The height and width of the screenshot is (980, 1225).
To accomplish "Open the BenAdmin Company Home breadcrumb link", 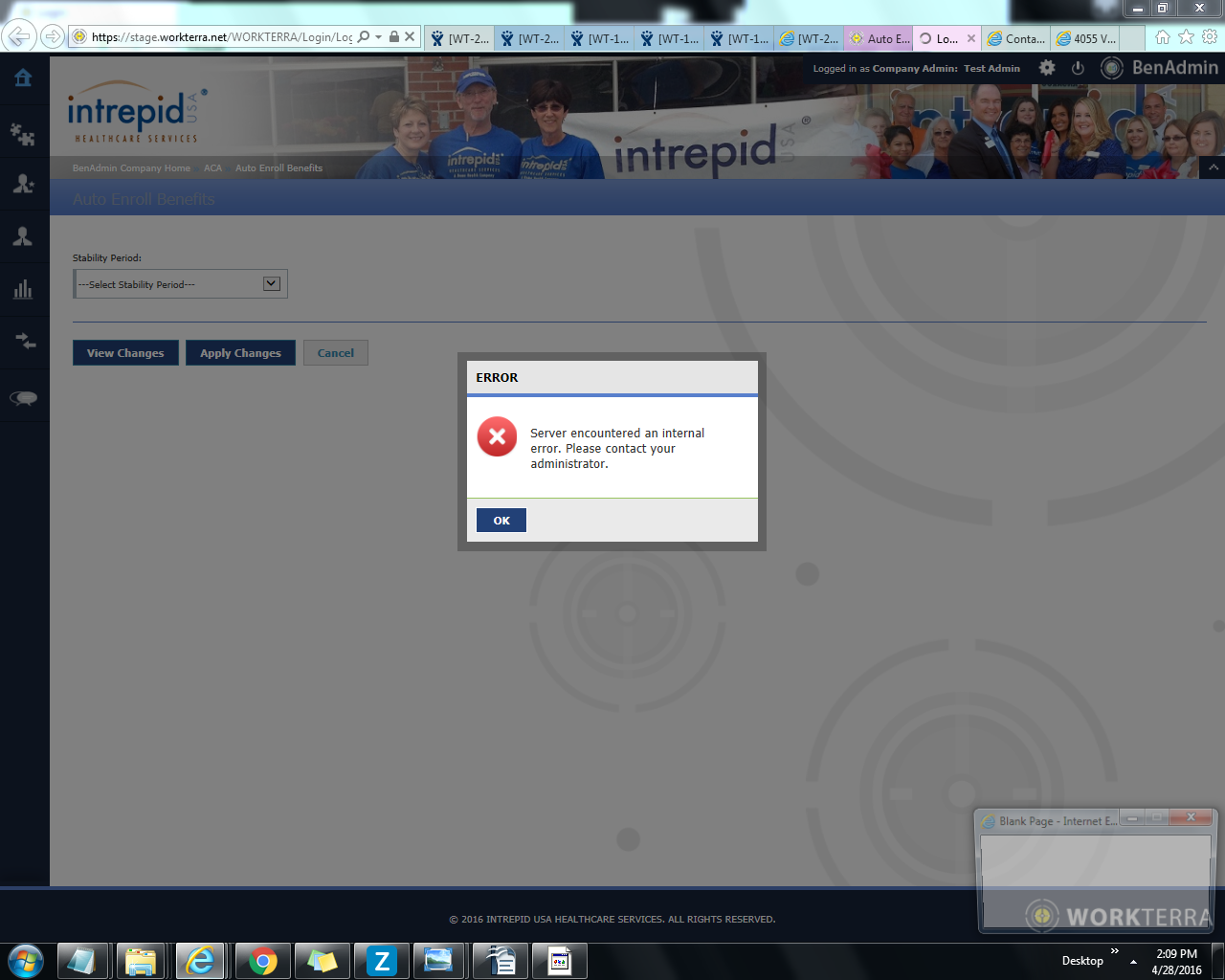I will [x=131, y=168].
